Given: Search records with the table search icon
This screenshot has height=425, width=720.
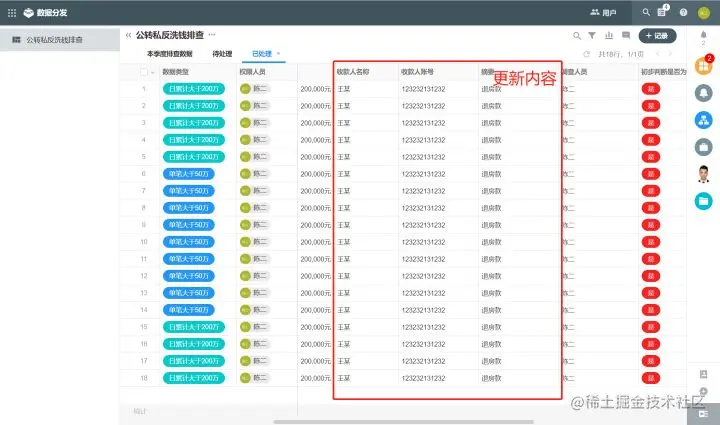Looking at the screenshot, I should (577, 35).
